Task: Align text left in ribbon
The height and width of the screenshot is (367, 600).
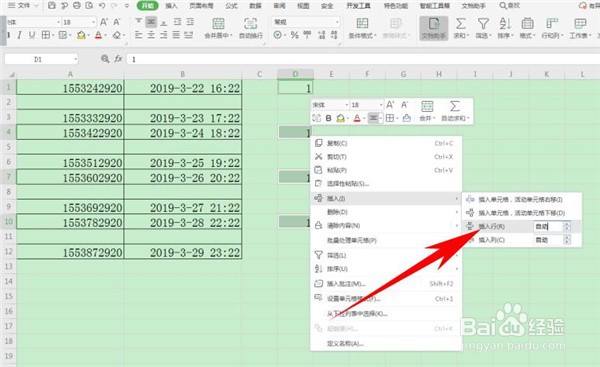Action: [x=139, y=35]
